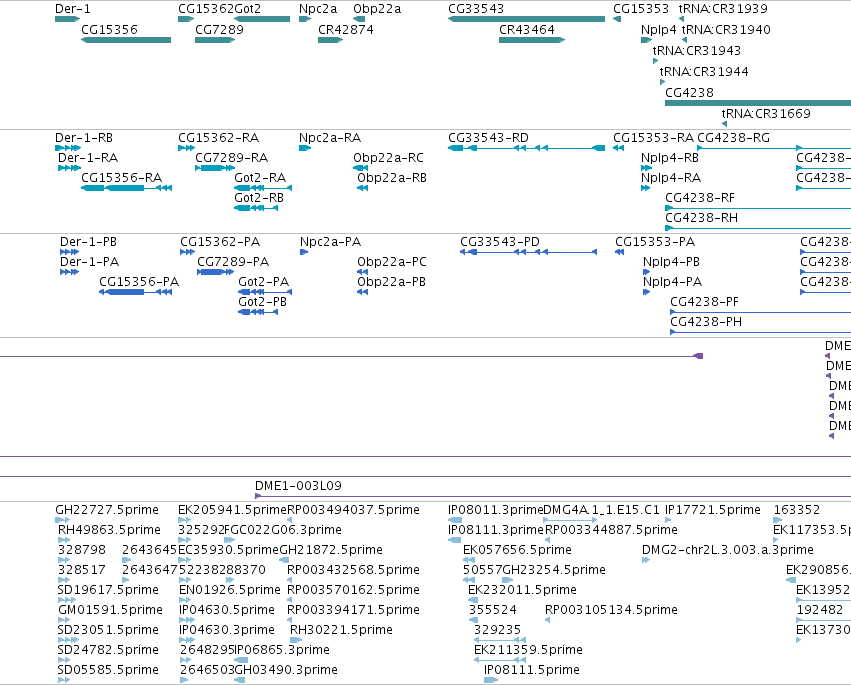851x685 pixels.
Task: Click the Obp22a gene label
Action: click(x=377, y=9)
